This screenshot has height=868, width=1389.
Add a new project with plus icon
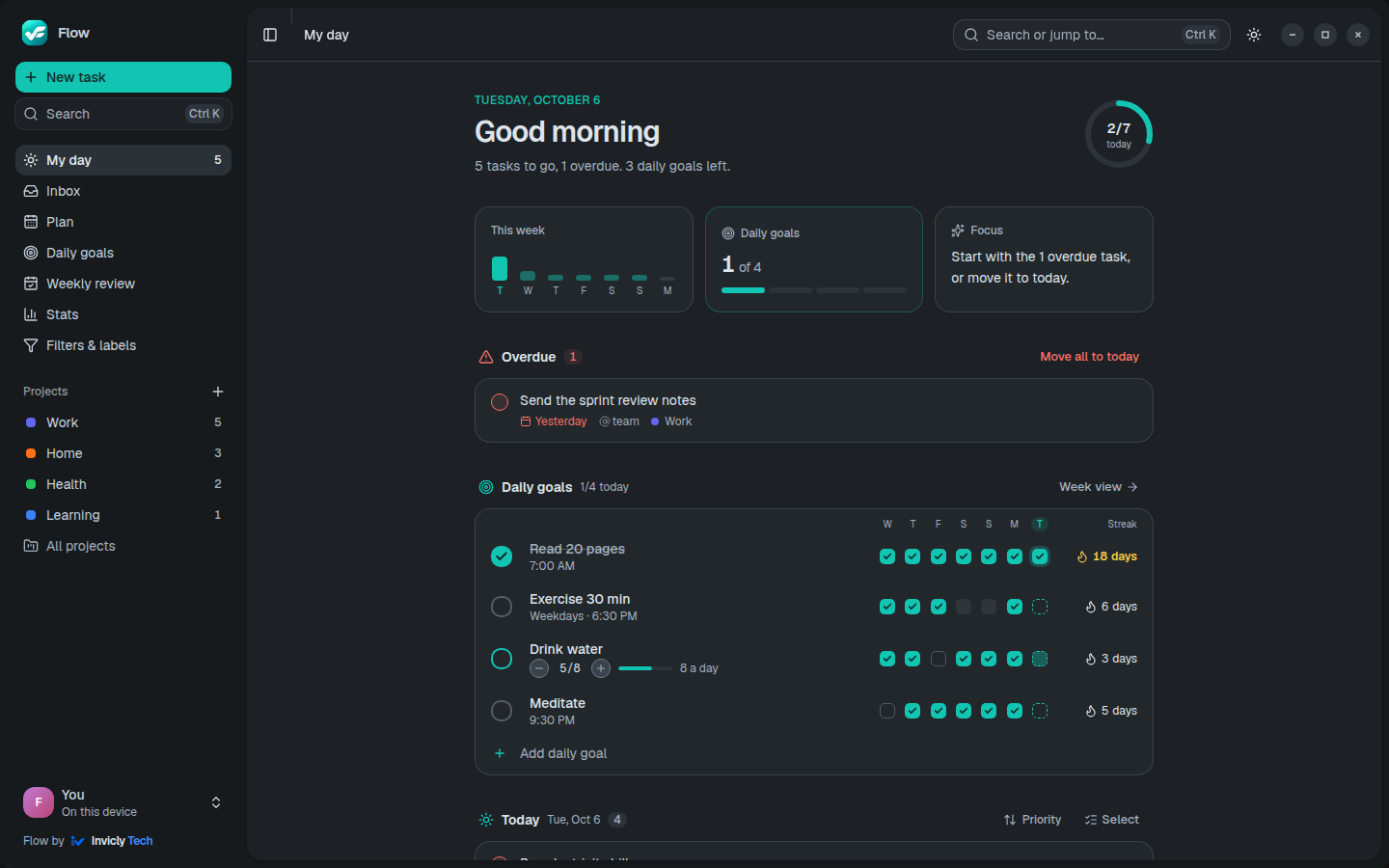(218, 392)
